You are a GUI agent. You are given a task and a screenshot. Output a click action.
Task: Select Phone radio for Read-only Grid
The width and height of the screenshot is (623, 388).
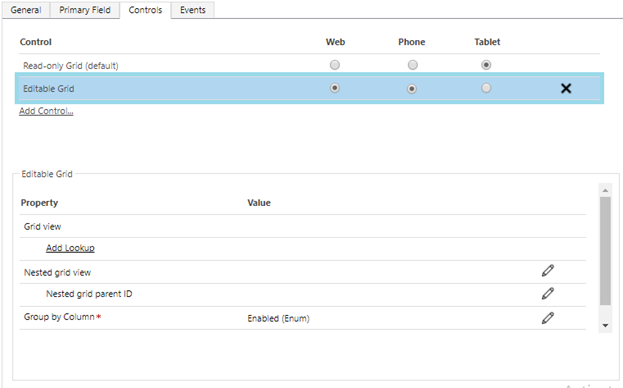tap(412, 65)
